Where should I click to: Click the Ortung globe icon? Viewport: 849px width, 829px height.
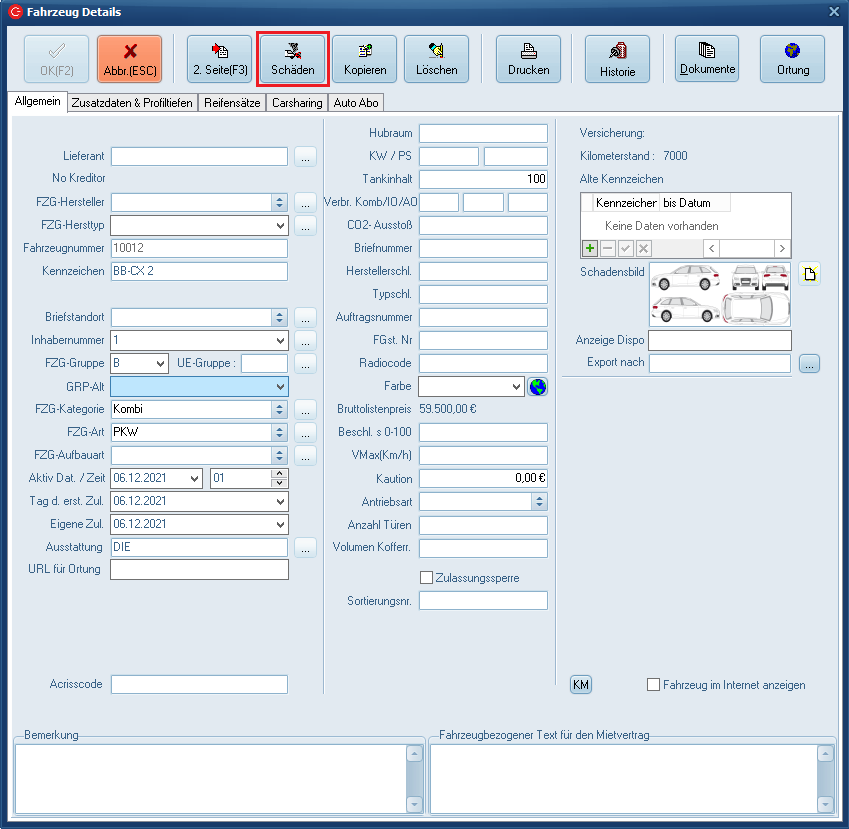point(792,59)
